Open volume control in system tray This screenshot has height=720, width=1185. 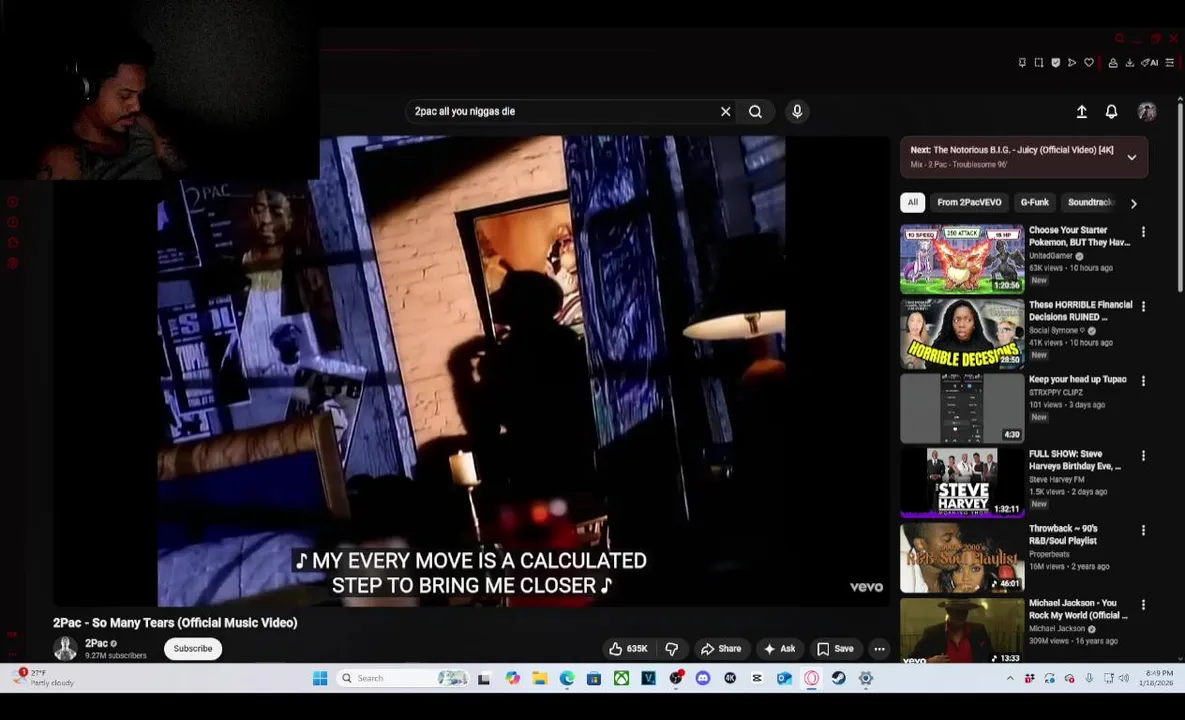click(x=1124, y=678)
